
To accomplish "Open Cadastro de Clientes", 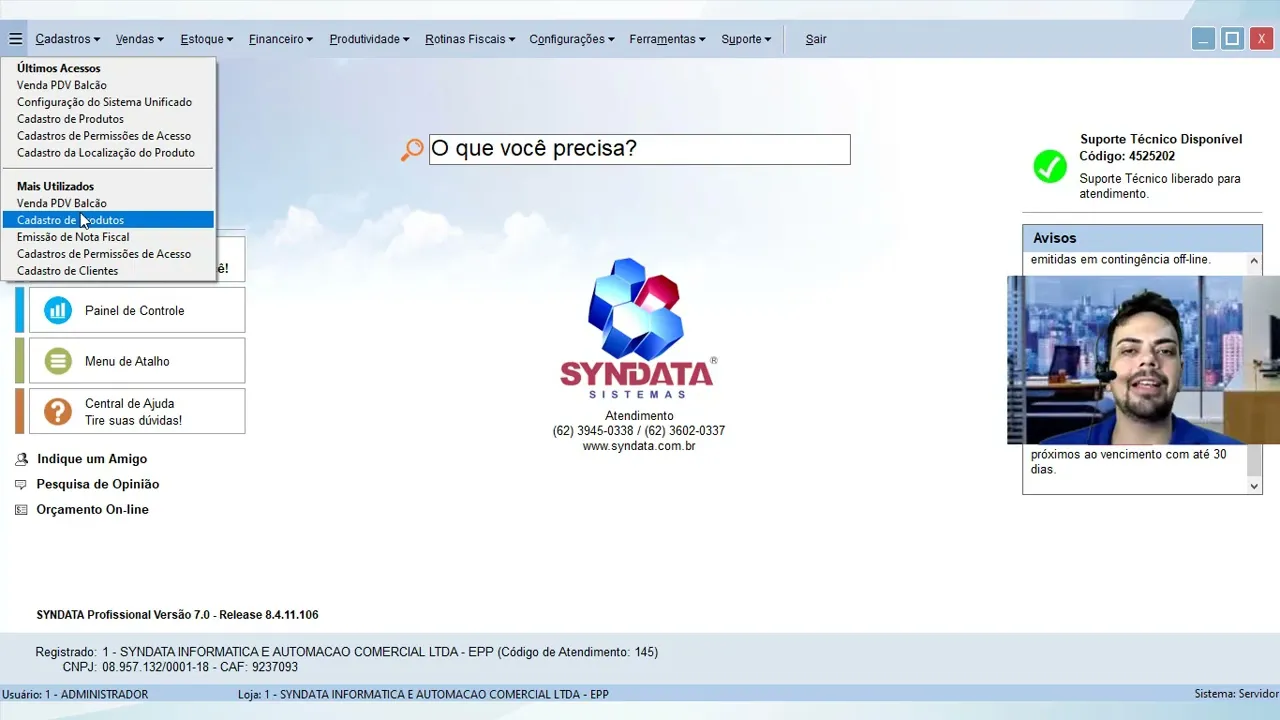I will click(67, 271).
